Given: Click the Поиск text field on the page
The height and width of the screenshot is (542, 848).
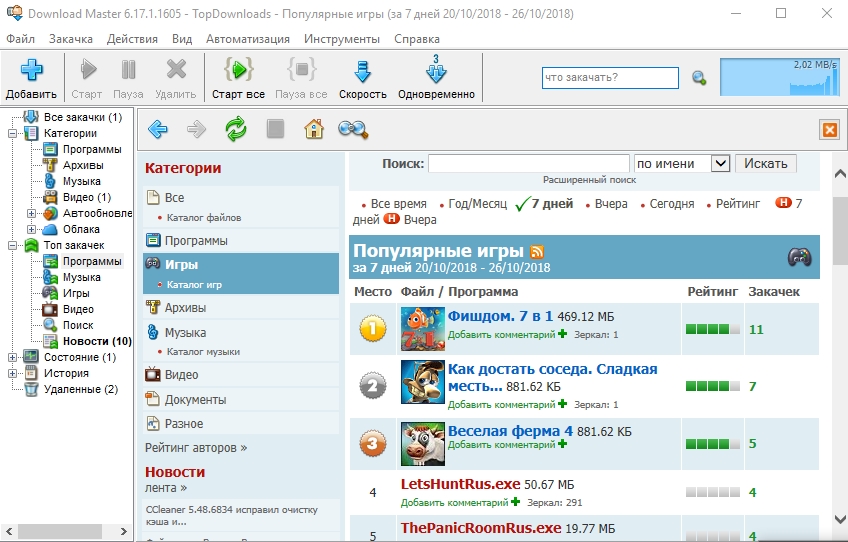Looking at the screenshot, I should (529, 163).
